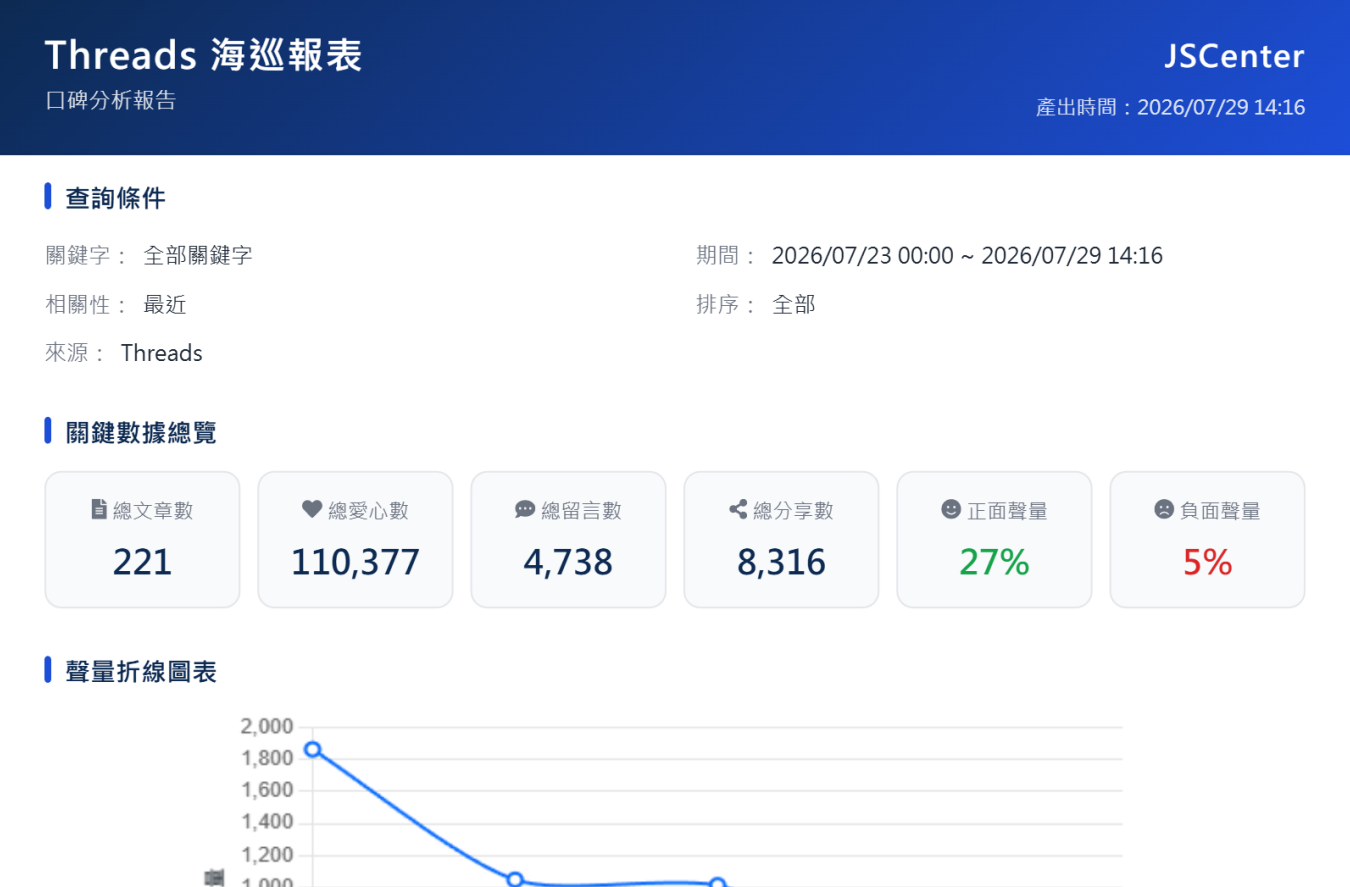Click the 總留言數 card label
The height and width of the screenshot is (887, 1350).
[x=581, y=511]
